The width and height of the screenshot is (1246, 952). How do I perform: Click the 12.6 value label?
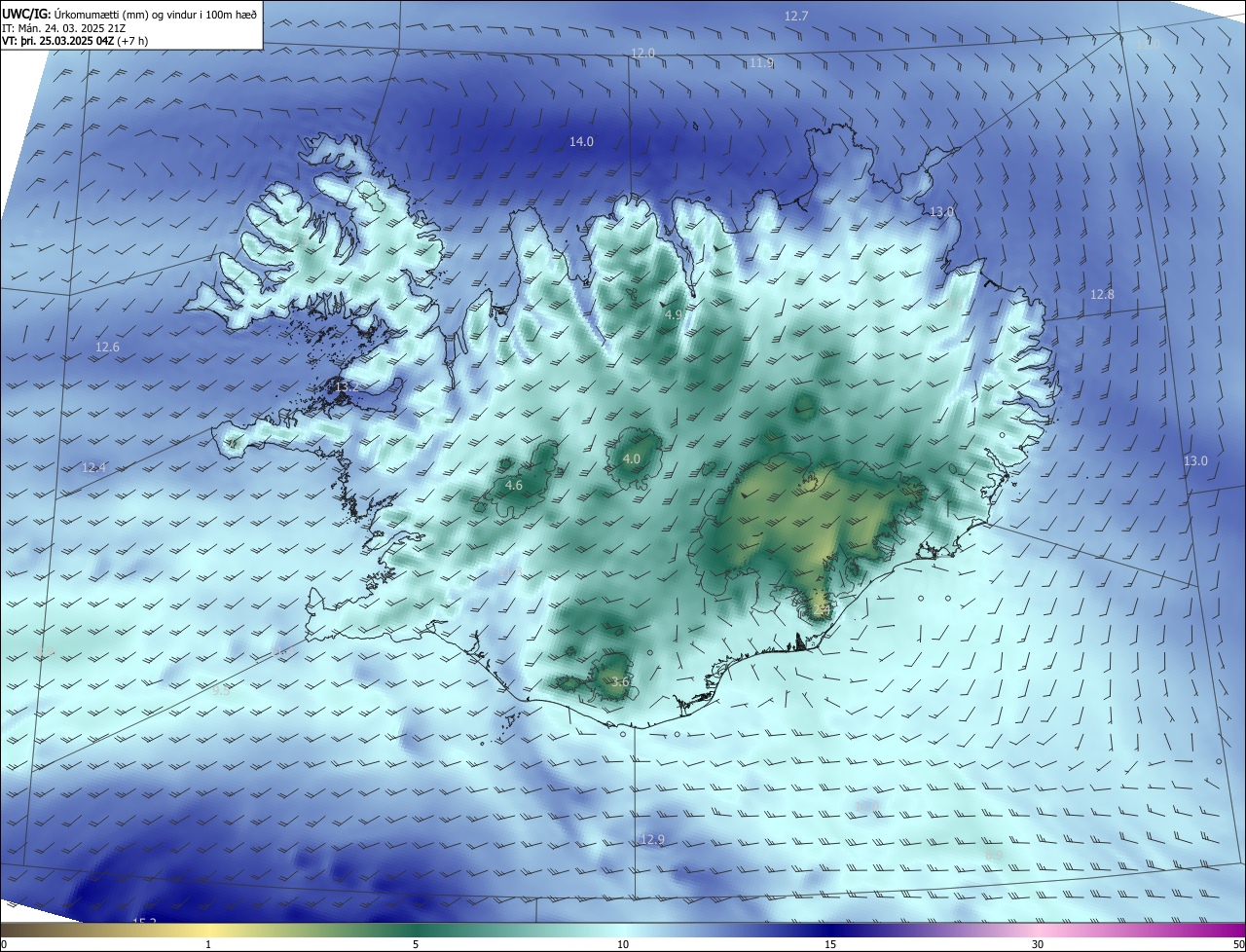point(107,348)
